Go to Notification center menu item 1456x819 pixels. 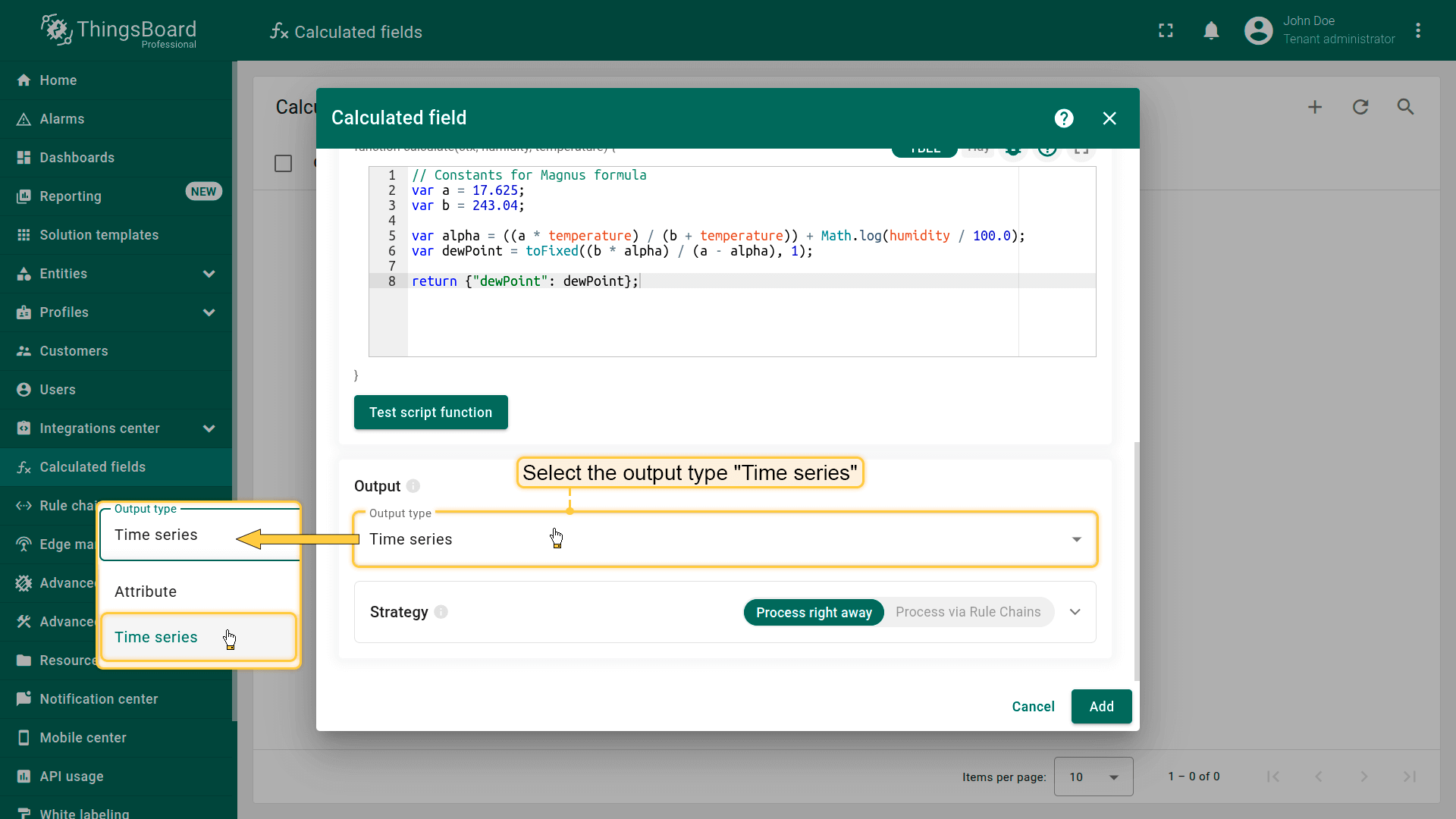[x=99, y=699]
